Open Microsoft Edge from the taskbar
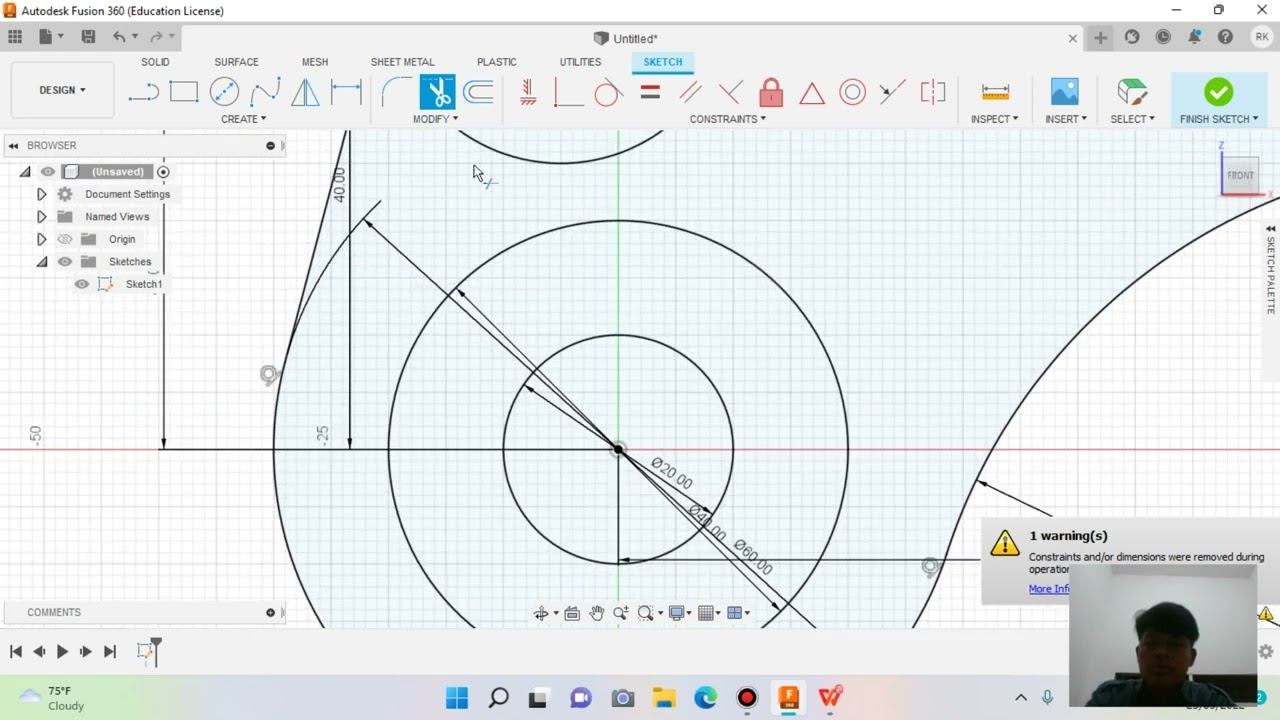The height and width of the screenshot is (720, 1280). tap(706, 698)
